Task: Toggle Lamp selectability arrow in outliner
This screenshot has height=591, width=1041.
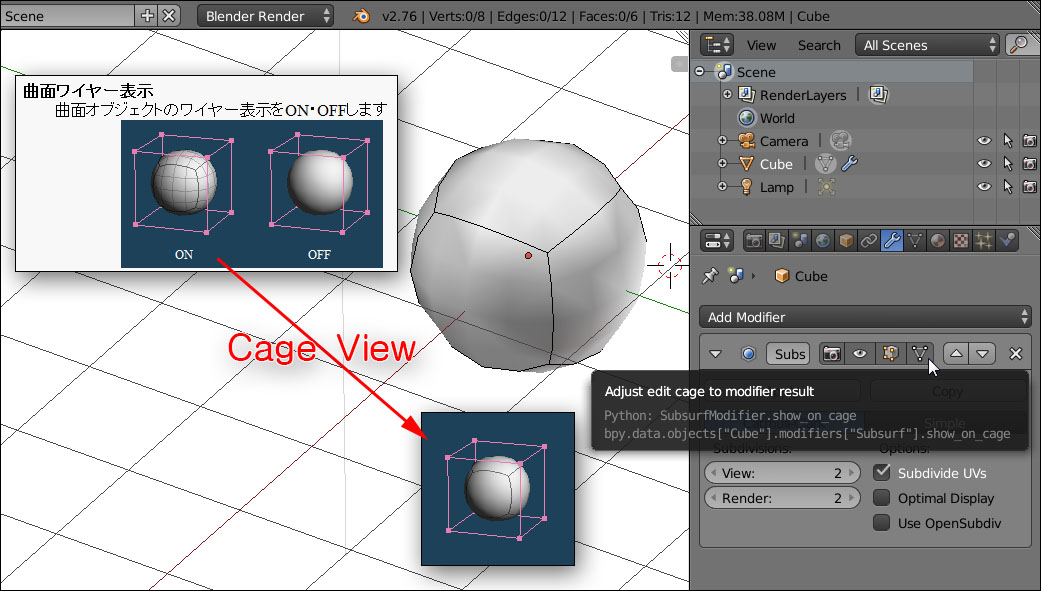Action: [x=1008, y=187]
